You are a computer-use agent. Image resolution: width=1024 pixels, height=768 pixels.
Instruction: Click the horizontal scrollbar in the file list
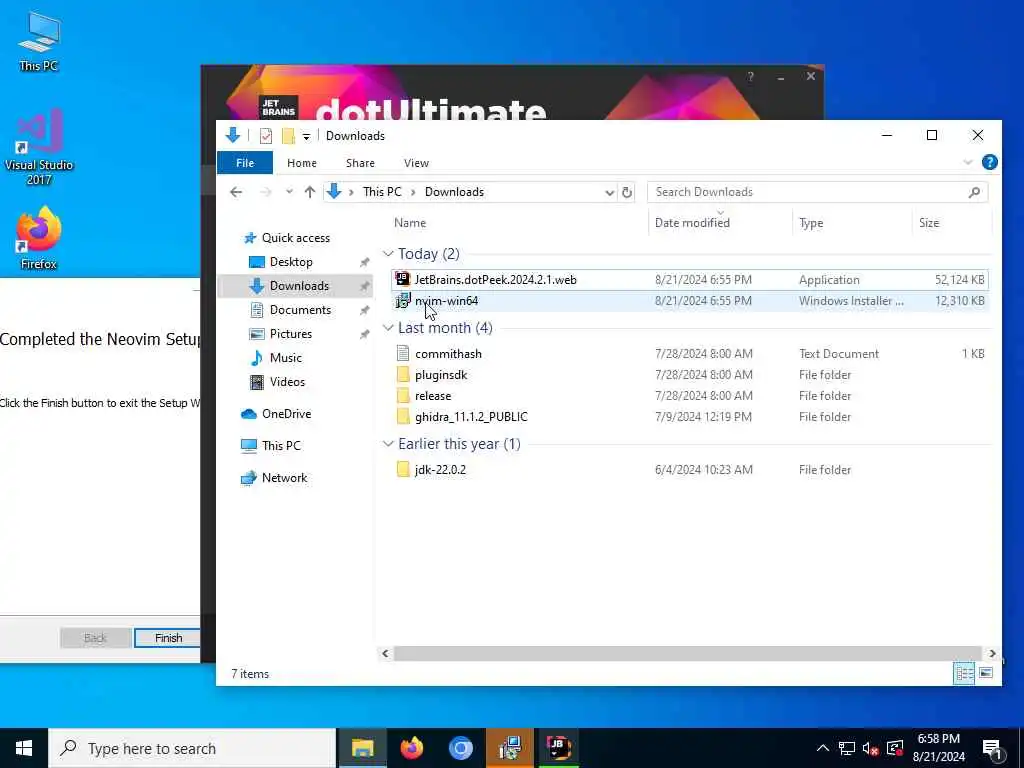(688, 653)
